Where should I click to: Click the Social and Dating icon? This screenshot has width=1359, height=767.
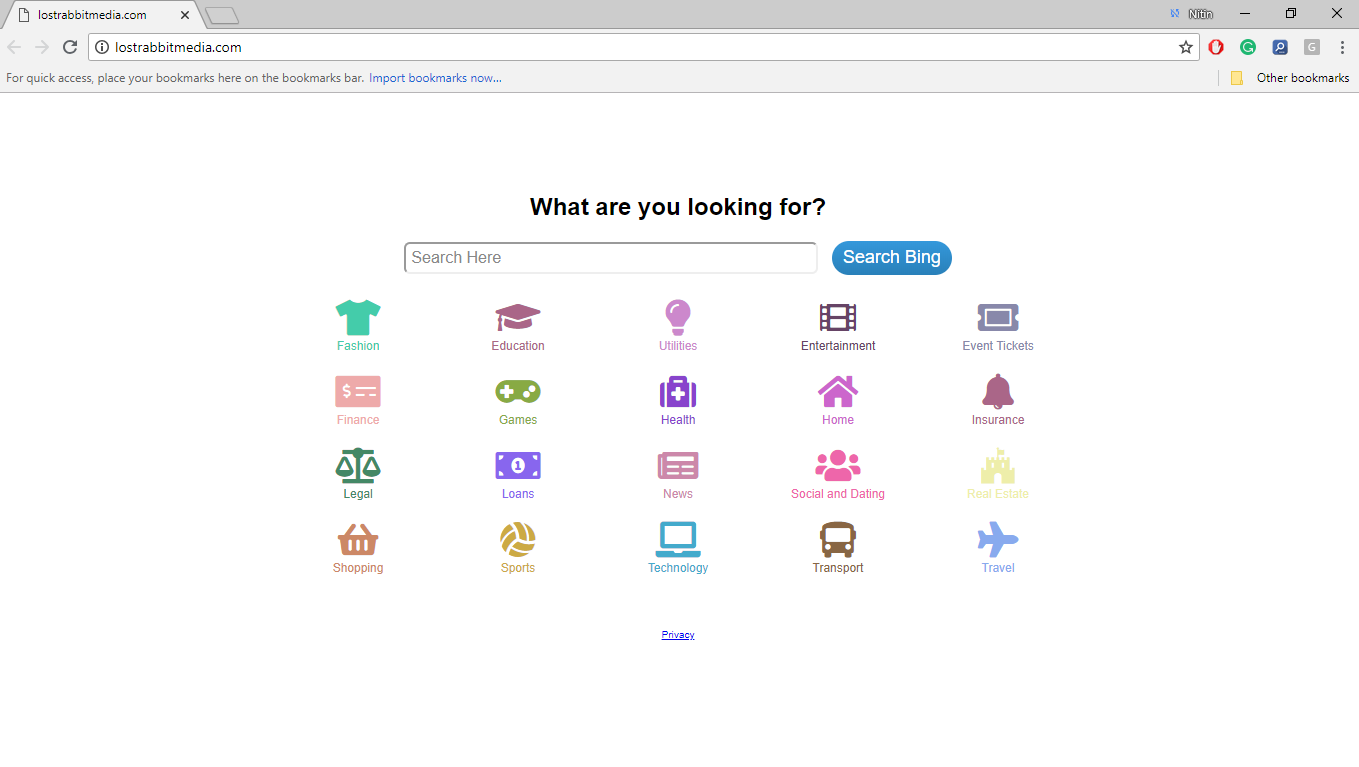(838, 463)
